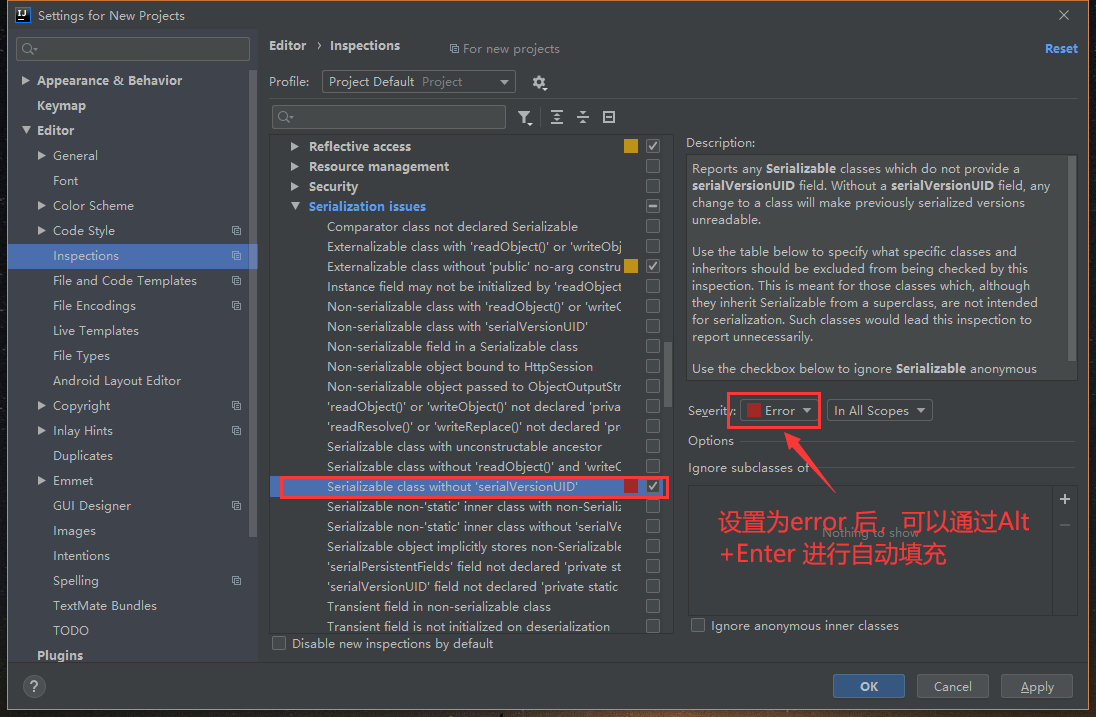The image size is (1096, 717).
Task: Expand the Color Scheme node
Action: pos(42,205)
